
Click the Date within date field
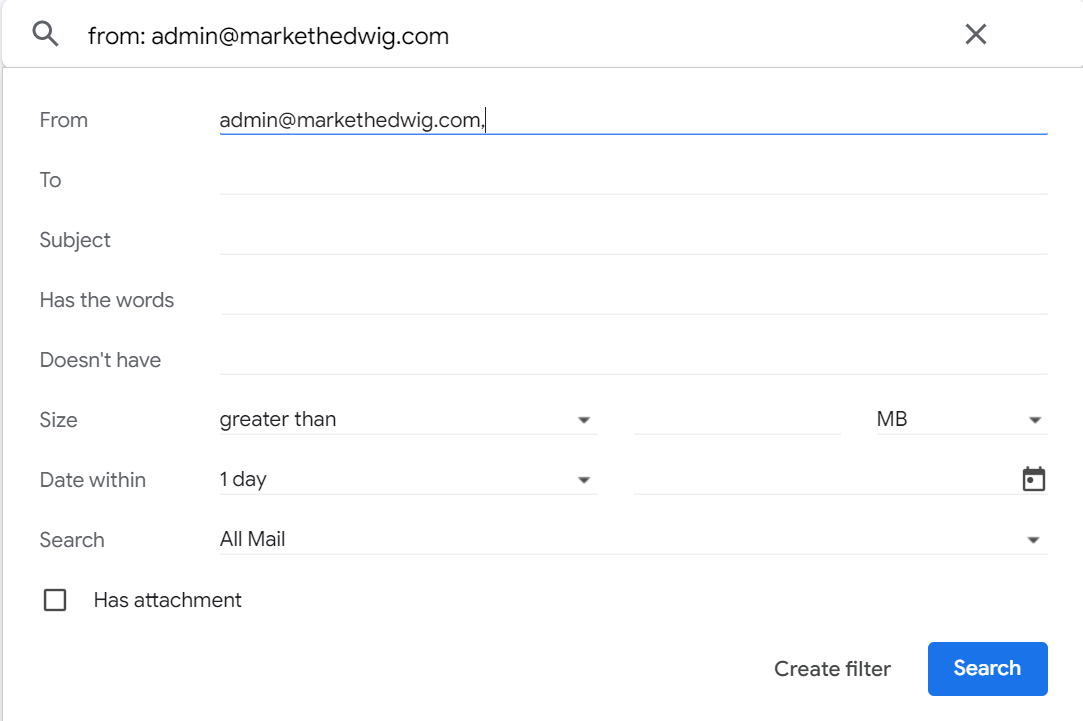click(822, 480)
